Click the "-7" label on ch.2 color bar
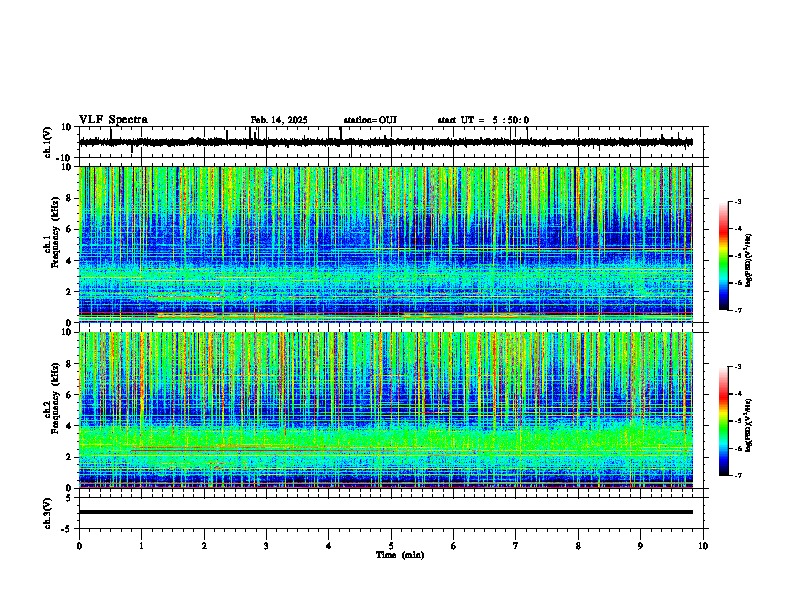This screenshot has width=792, height=612. click(737, 475)
